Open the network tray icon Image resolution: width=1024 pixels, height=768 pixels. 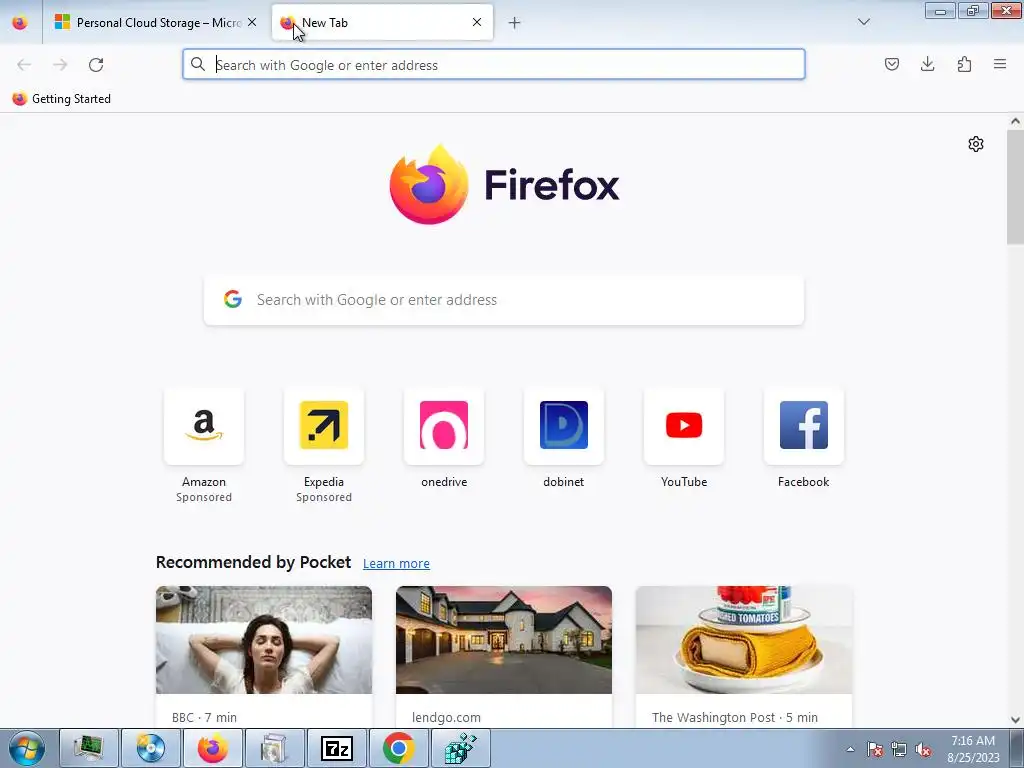899,750
